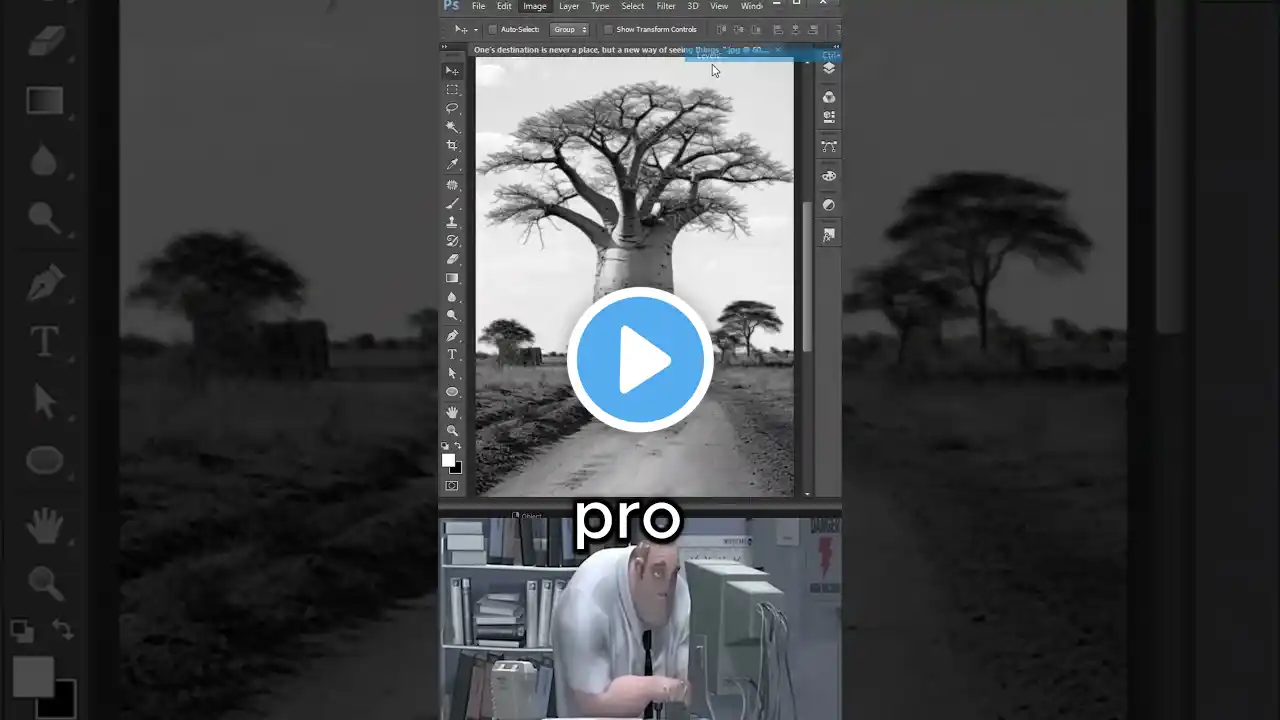The height and width of the screenshot is (720, 1280).
Task: Select the Move tool in the toolbar
Action: pos(452,71)
